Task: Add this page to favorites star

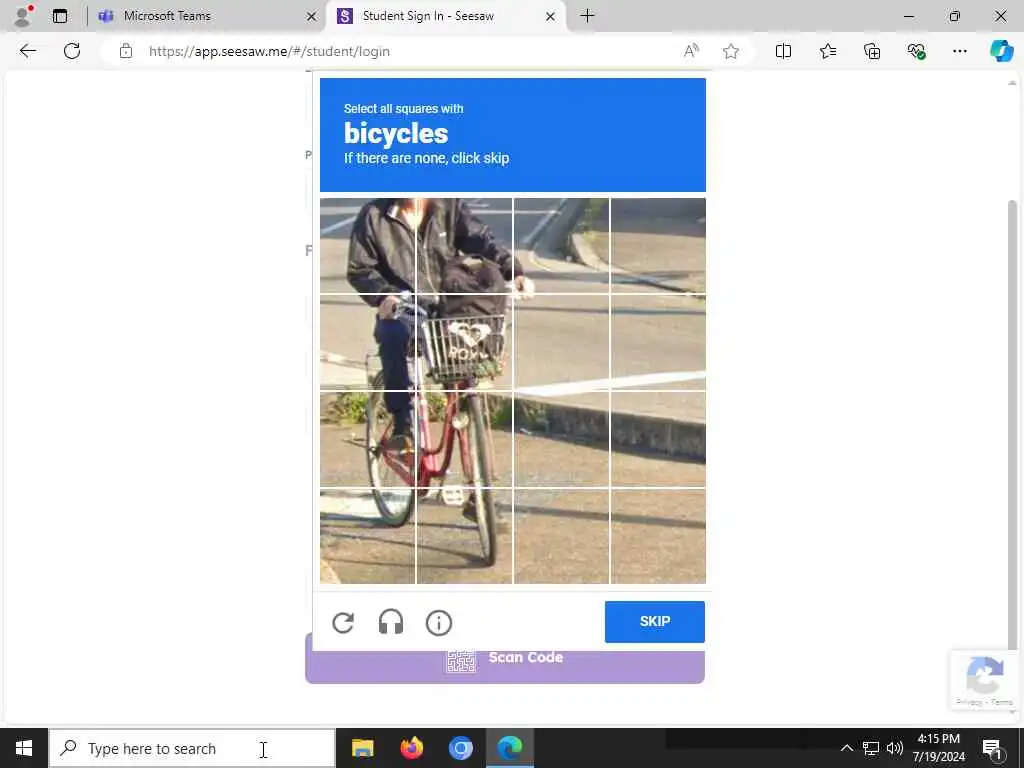Action: click(731, 51)
